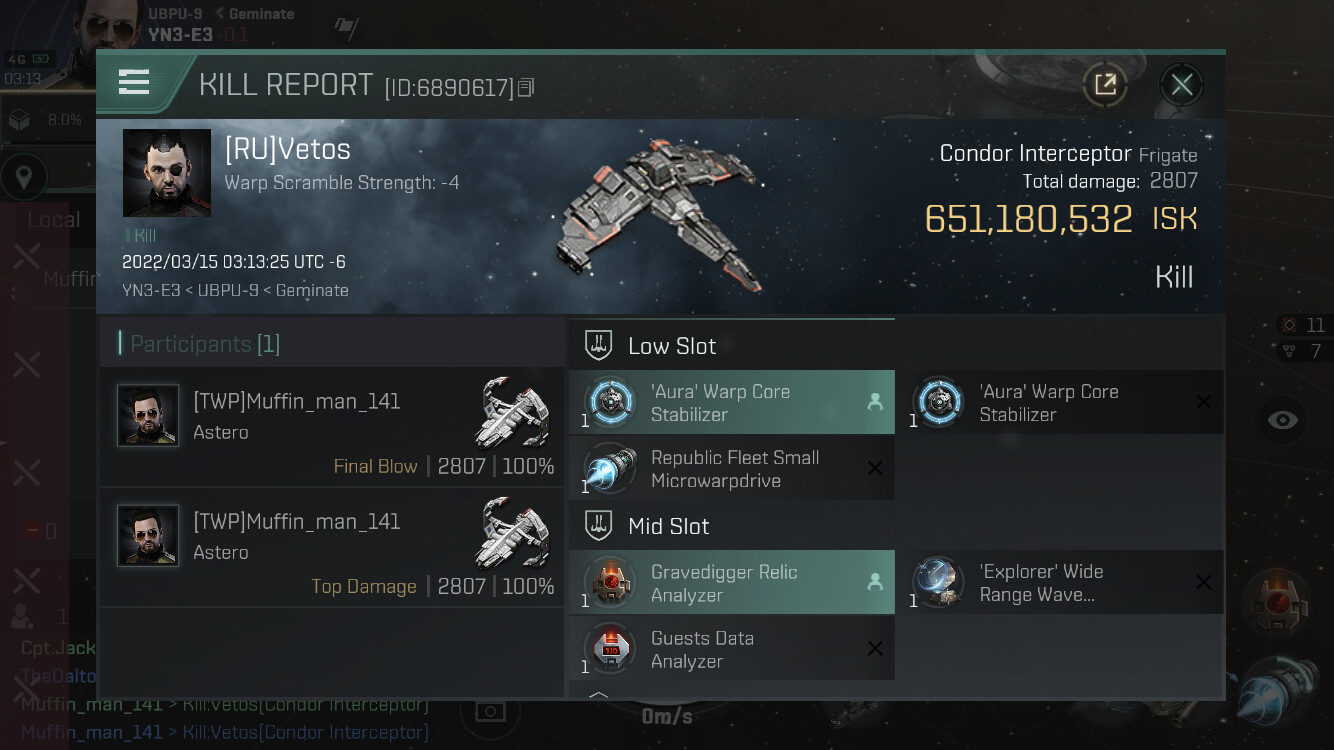Open the Local chat tab
Image resolution: width=1334 pixels, height=750 pixels.
pyautogui.click(x=54, y=220)
